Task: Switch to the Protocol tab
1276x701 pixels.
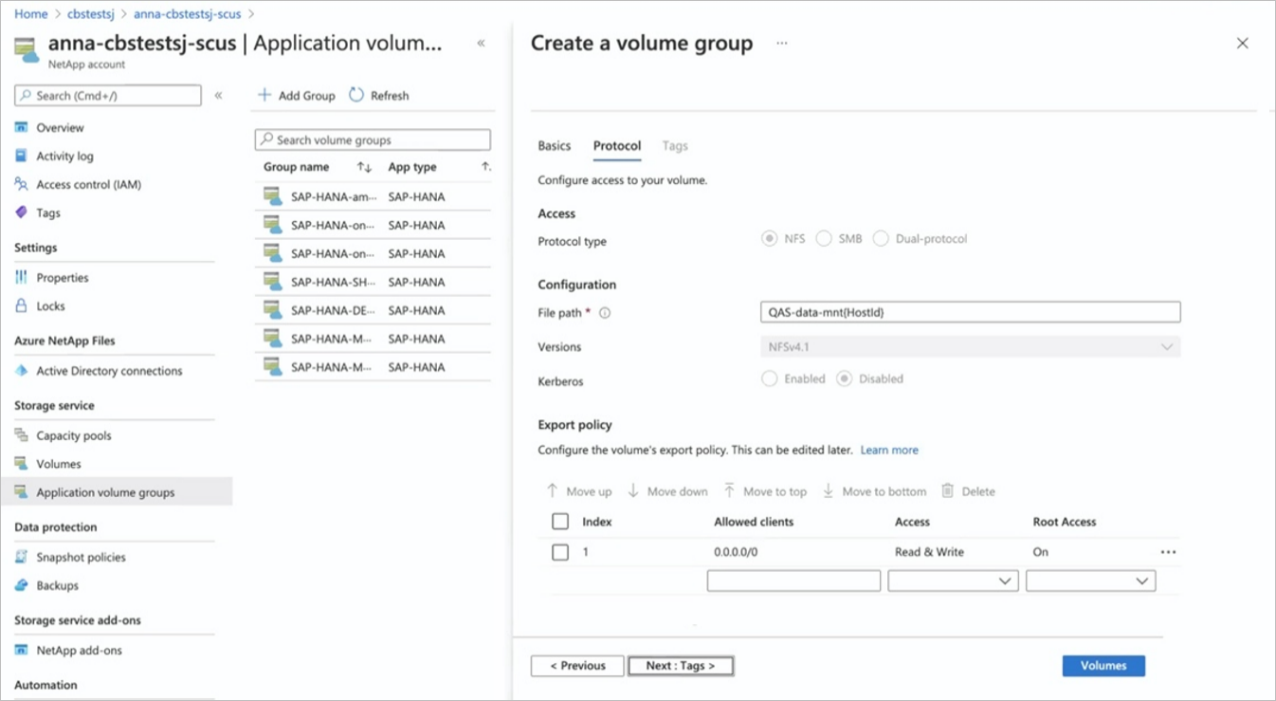Action: [x=617, y=146]
